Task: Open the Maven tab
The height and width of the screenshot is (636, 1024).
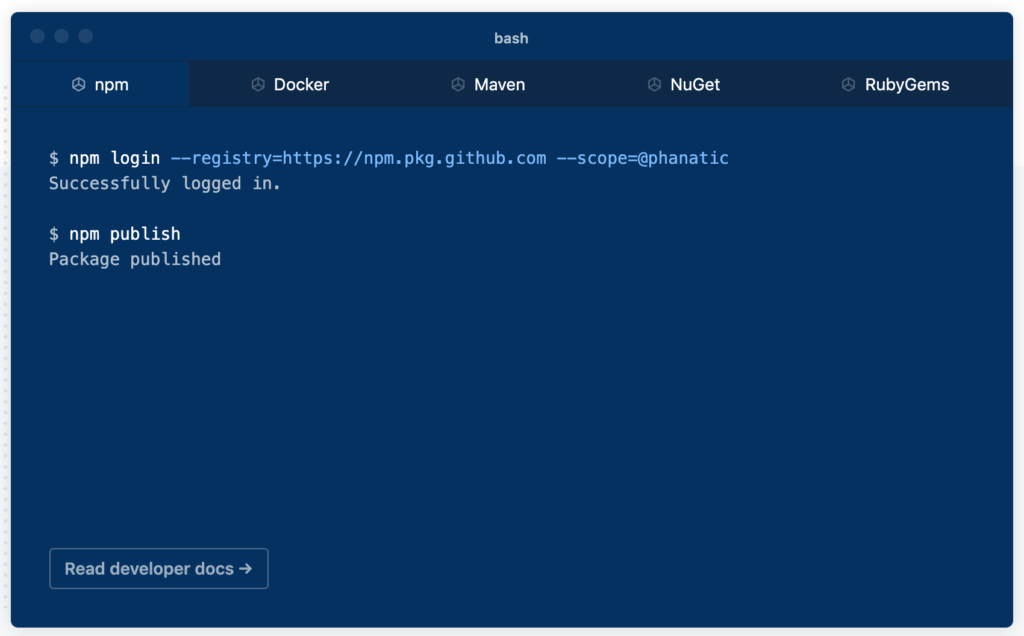Action: point(488,85)
